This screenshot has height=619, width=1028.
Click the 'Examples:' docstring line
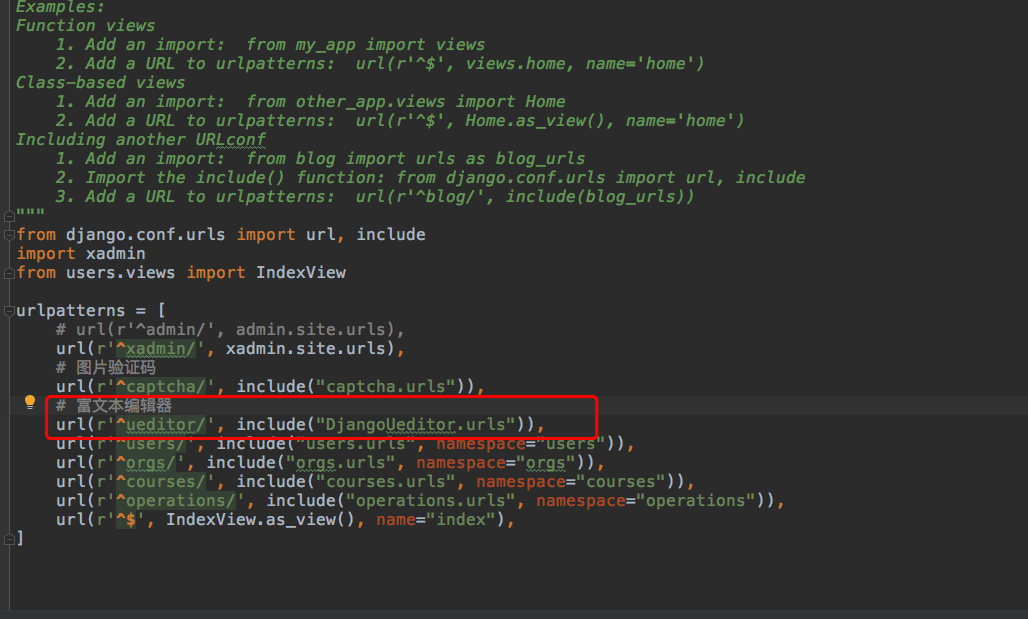(x=60, y=7)
